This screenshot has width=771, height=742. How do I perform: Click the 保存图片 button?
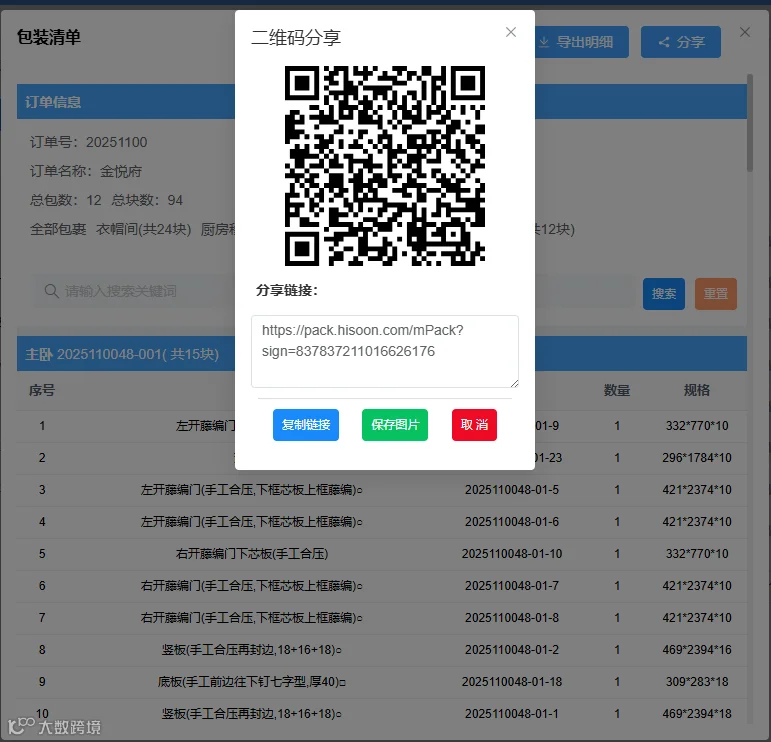(395, 425)
